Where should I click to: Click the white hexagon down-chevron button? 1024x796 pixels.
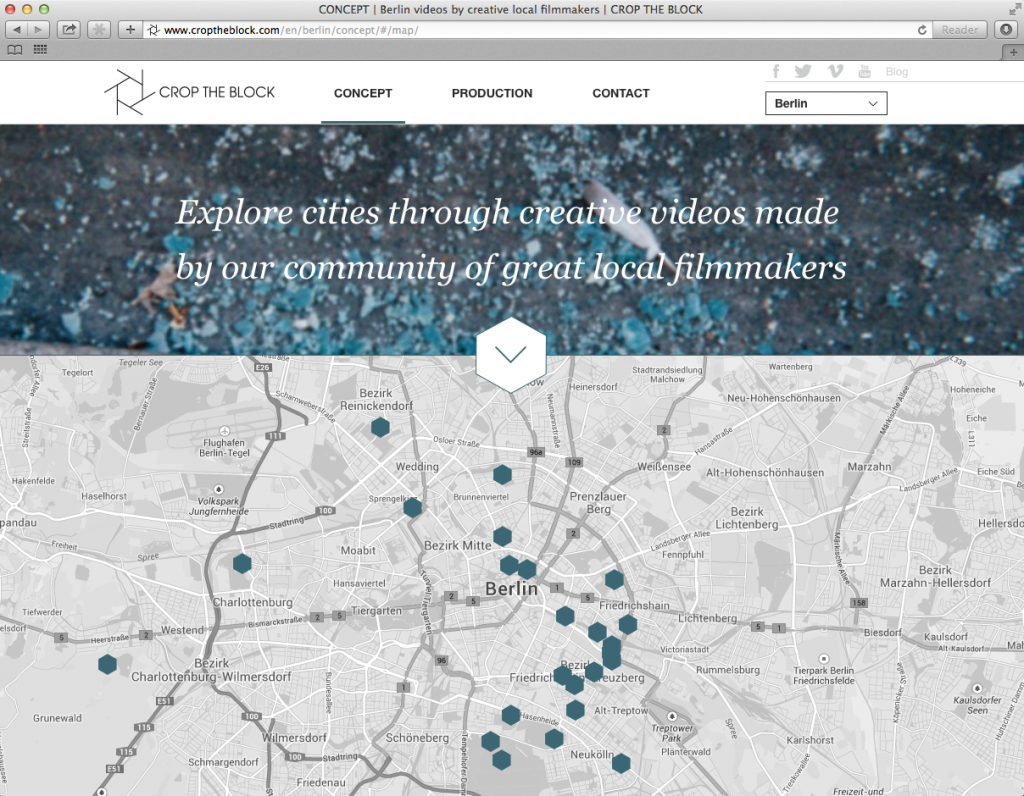[x=511, y=355]
